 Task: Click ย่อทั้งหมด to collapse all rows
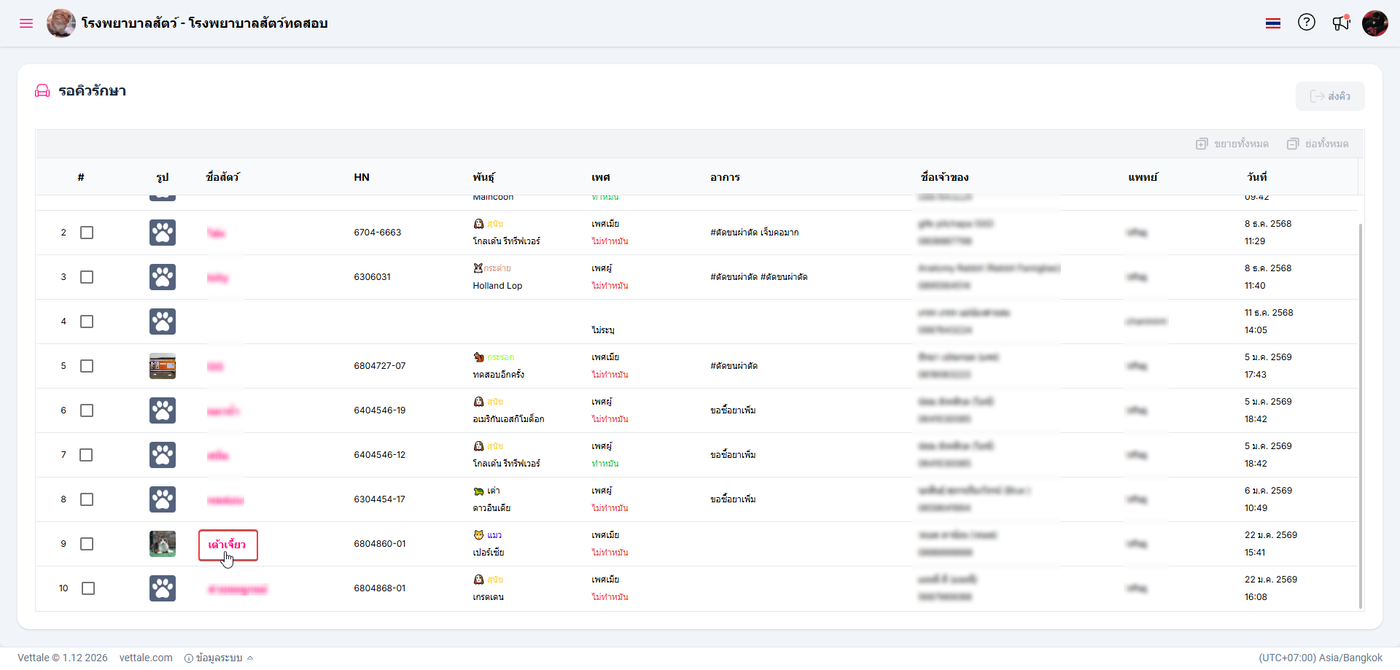point(1318,144)
